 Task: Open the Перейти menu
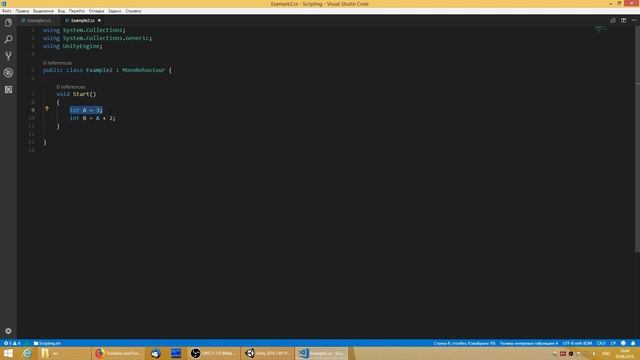pyautogui.click(x=77, y=11)
